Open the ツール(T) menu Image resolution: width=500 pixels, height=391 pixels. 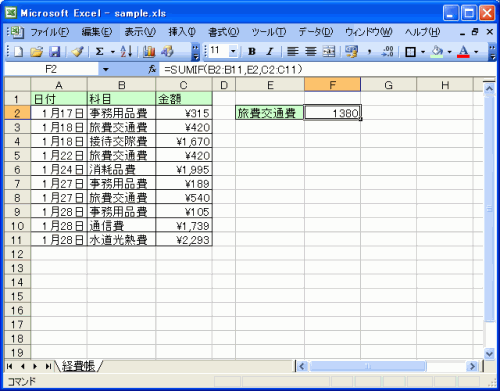click(x=269, y=32)
